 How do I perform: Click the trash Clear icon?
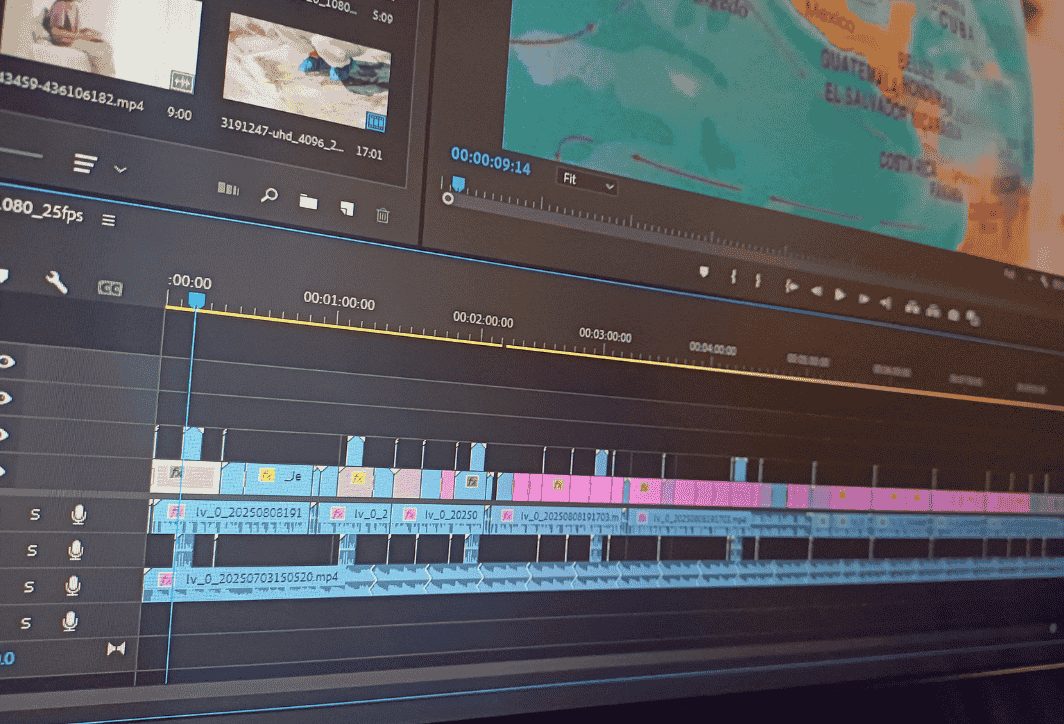tap(382, 213)
